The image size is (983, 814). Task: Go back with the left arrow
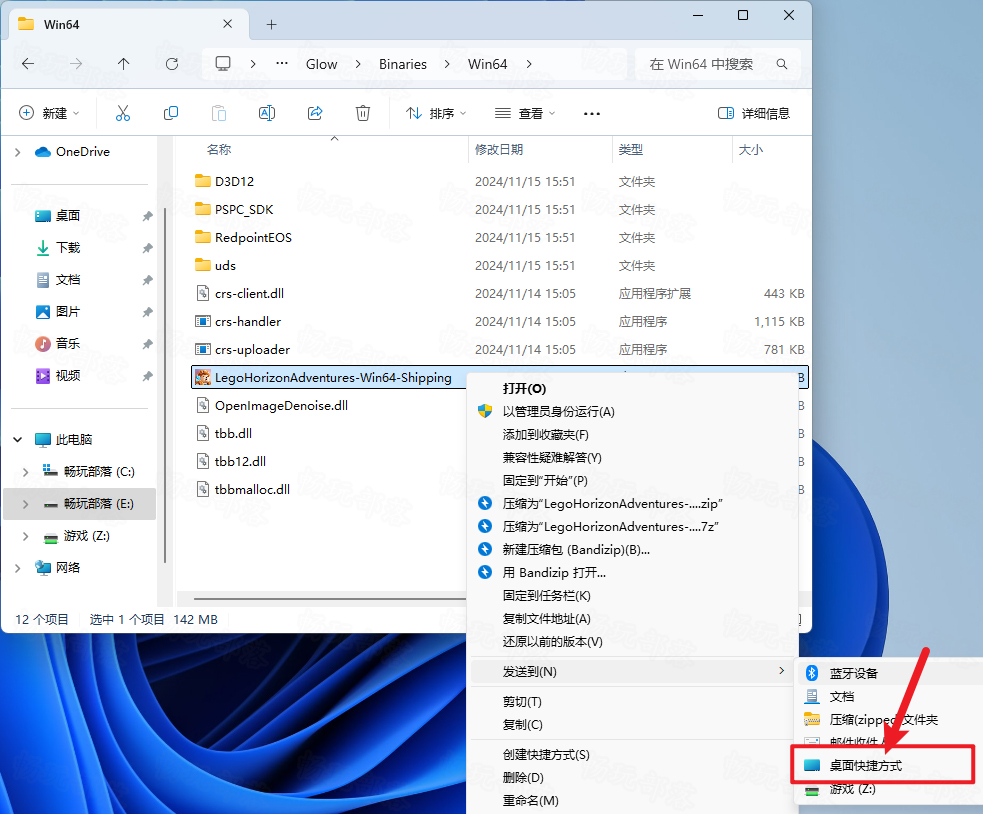pos(28,64)
